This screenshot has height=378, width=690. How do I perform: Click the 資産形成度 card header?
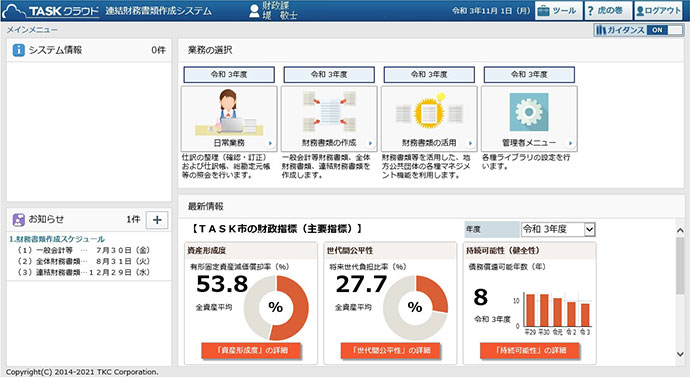pos(251,250)
